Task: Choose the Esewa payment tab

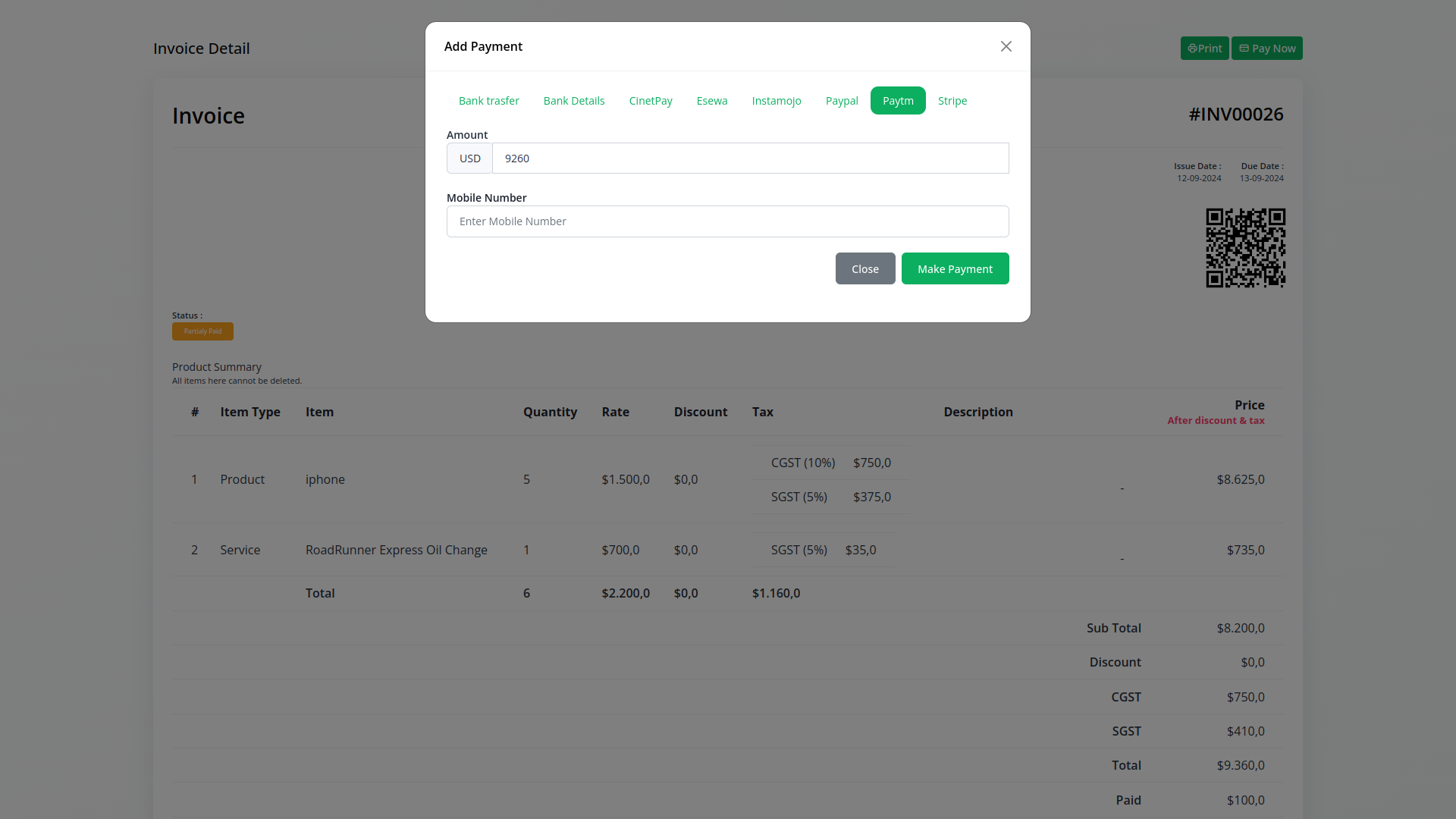Action: [x=711, y=101]
